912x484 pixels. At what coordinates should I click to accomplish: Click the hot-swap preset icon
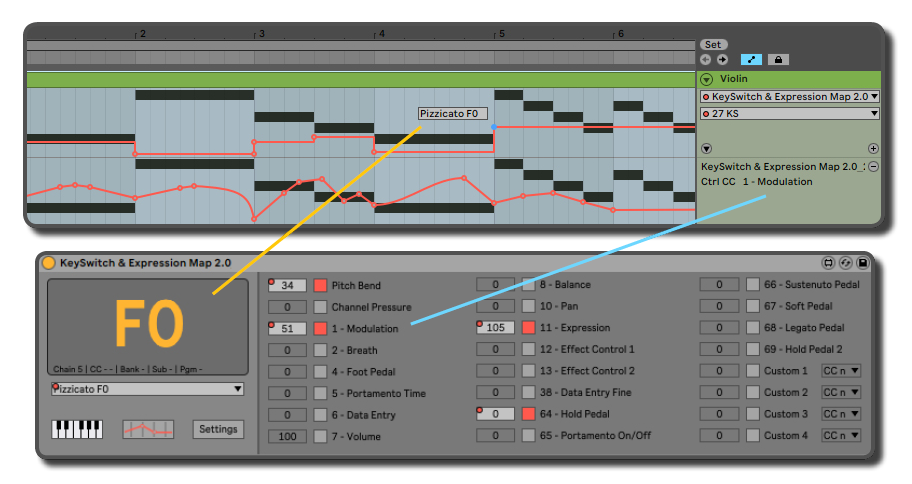[x=846, y=263]
